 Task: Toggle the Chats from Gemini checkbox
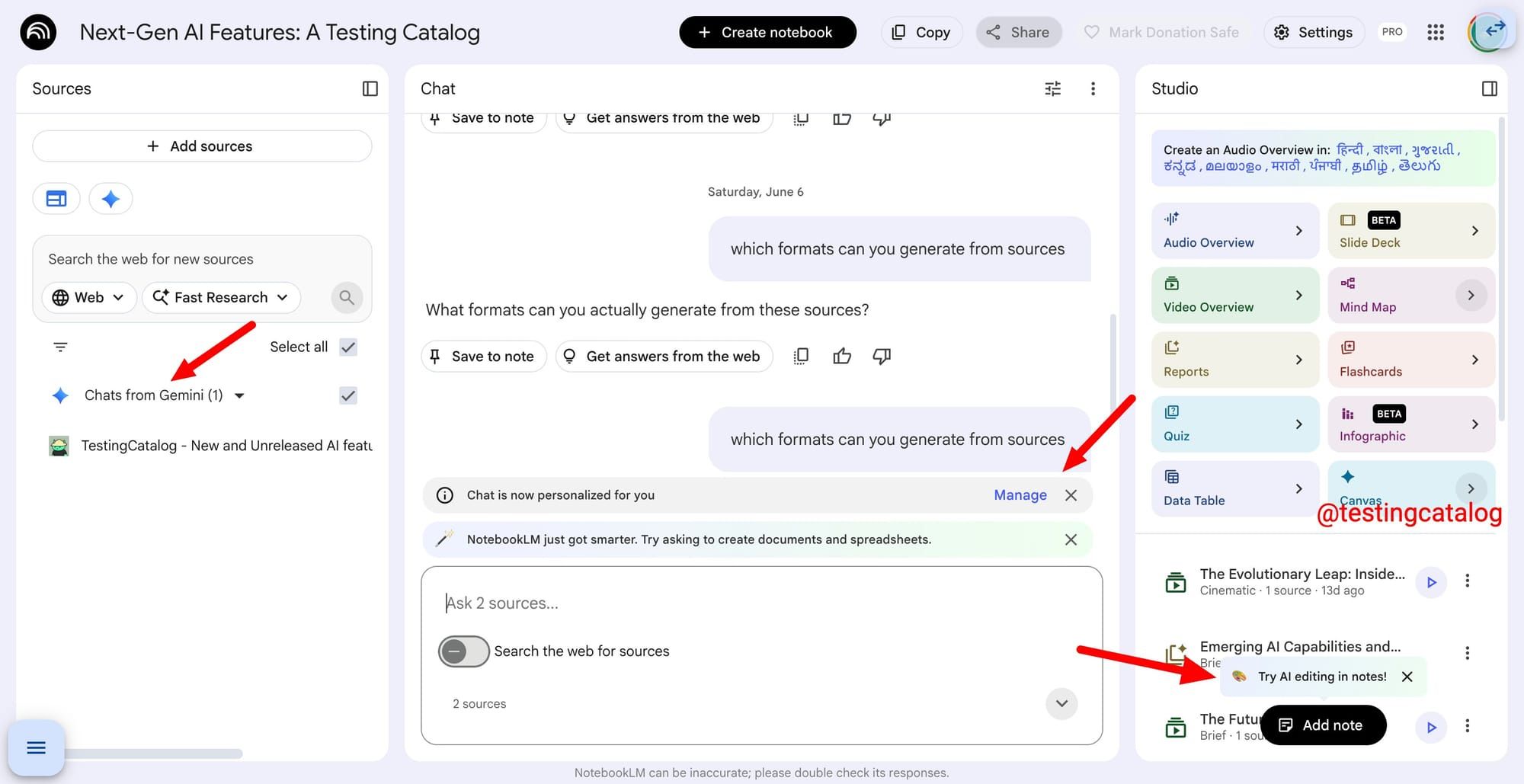tap(348, 395)
